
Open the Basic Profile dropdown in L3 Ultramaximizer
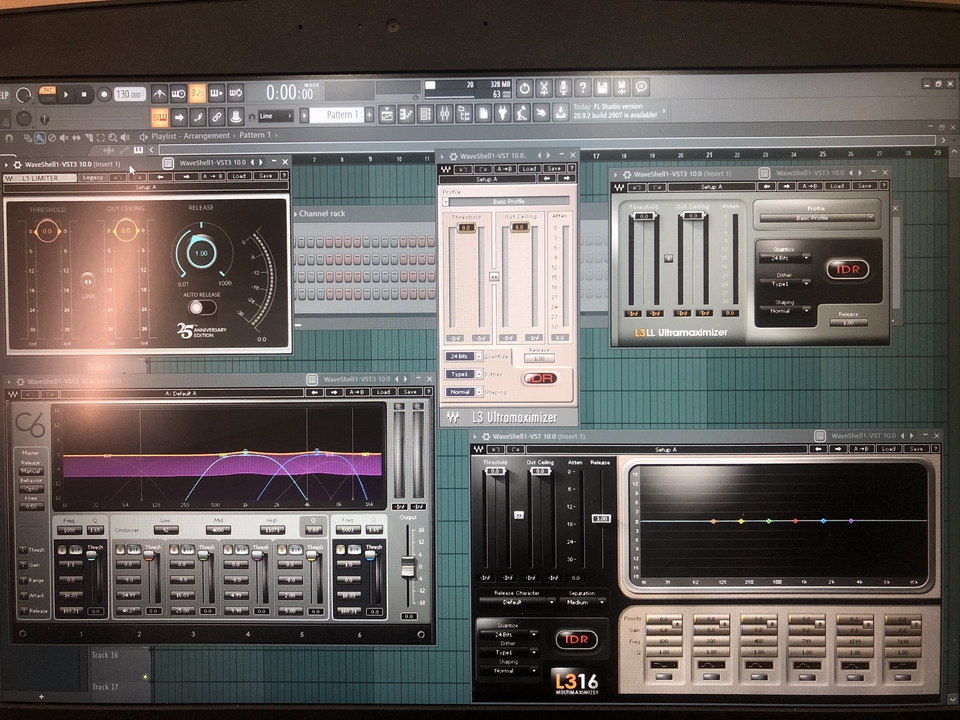[x=508, y=201]
